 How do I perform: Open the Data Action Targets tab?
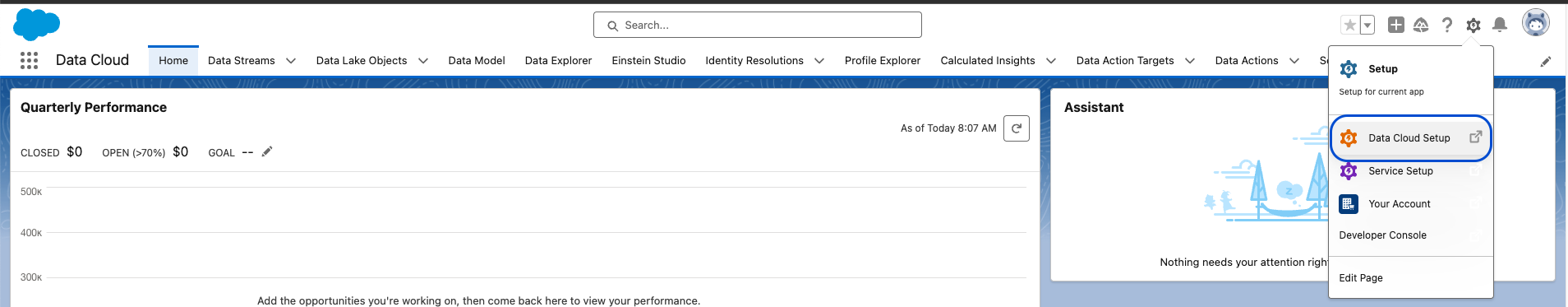(1125, 60)
